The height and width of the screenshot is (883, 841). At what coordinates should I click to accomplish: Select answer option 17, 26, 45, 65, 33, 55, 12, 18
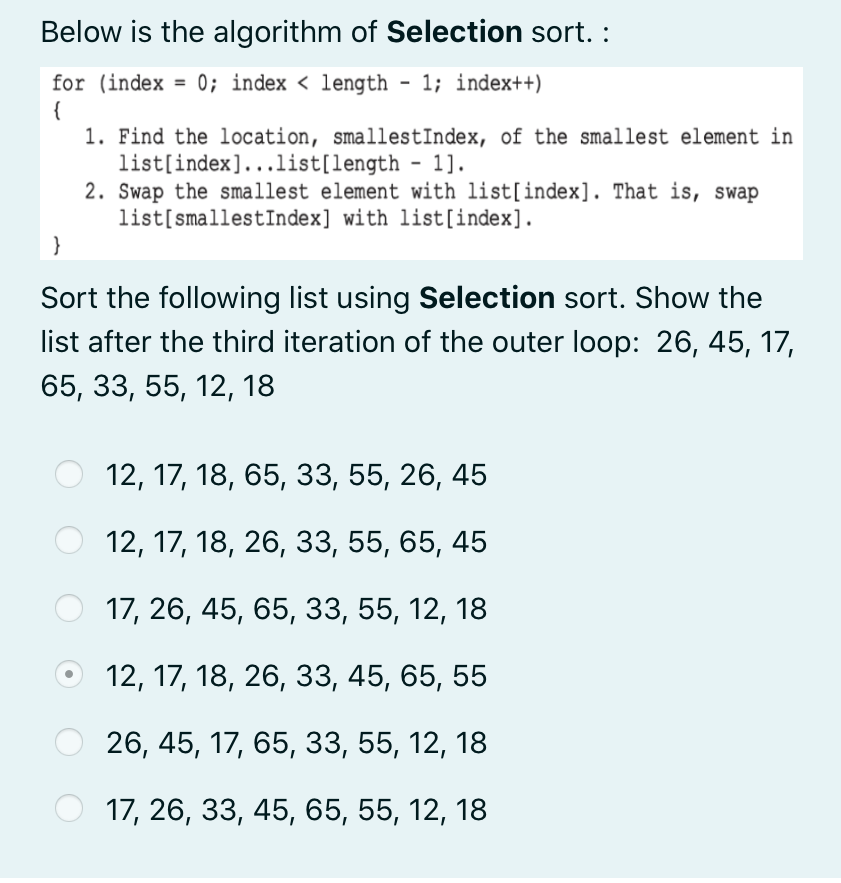coord(293,608)
